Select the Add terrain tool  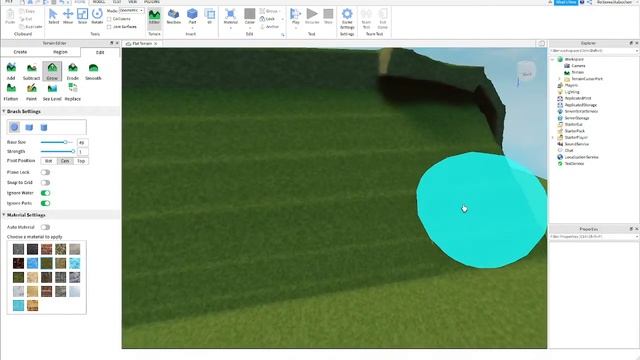pos(11,71)
